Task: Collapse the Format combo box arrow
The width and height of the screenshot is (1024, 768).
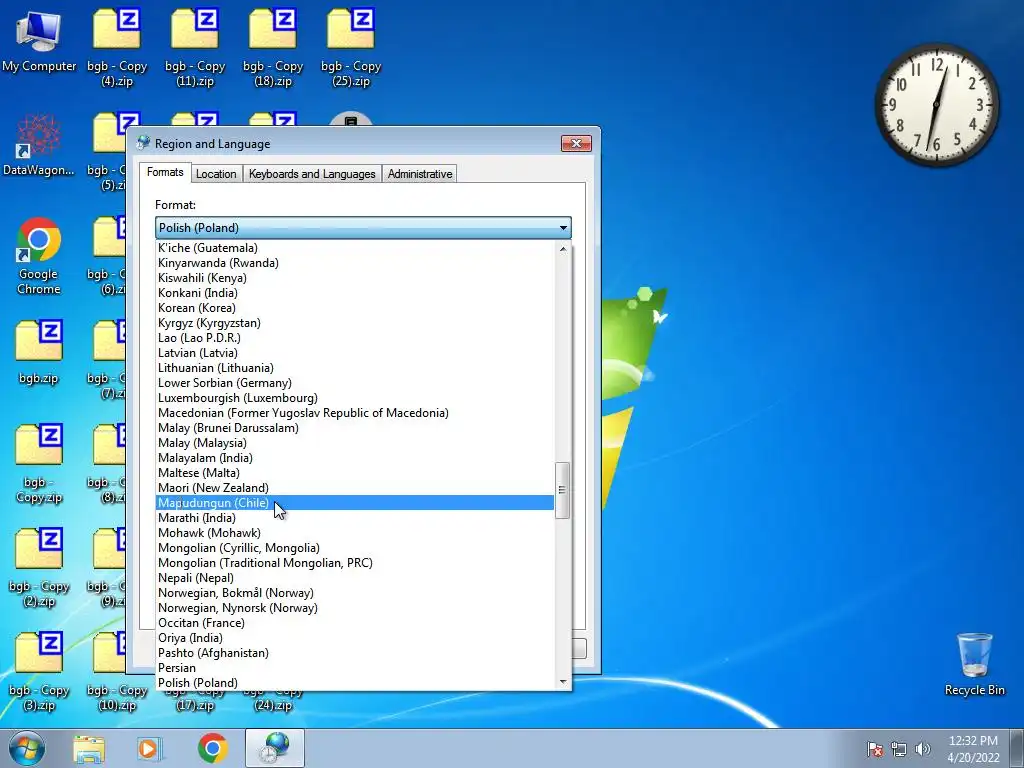Action: (x=563, y=228)
